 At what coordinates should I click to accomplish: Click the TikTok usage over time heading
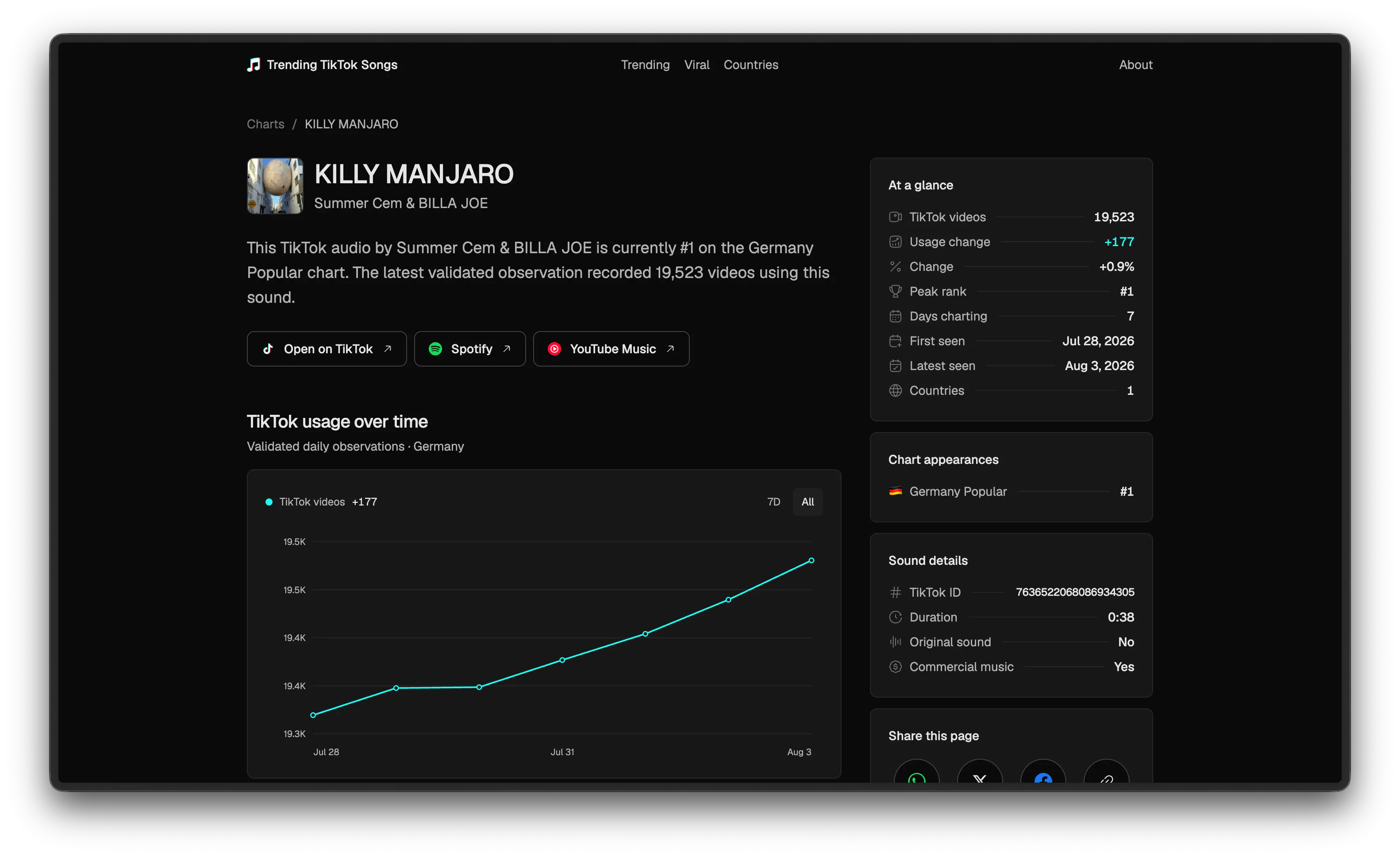point(337,422)
